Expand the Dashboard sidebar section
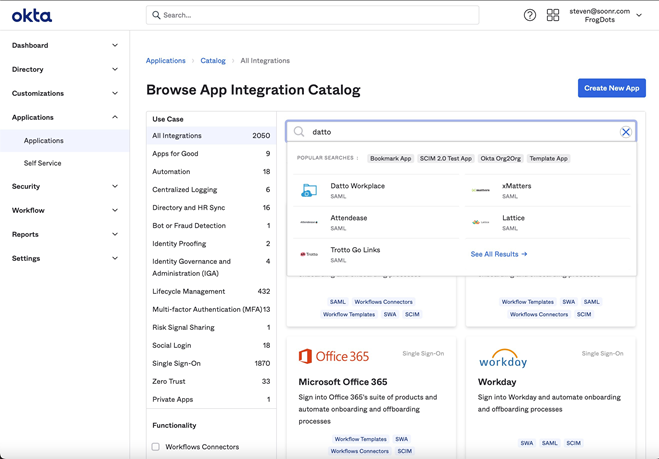Image resolution: width=659 pixels, height=459 pixels. (x=64, y=45)
